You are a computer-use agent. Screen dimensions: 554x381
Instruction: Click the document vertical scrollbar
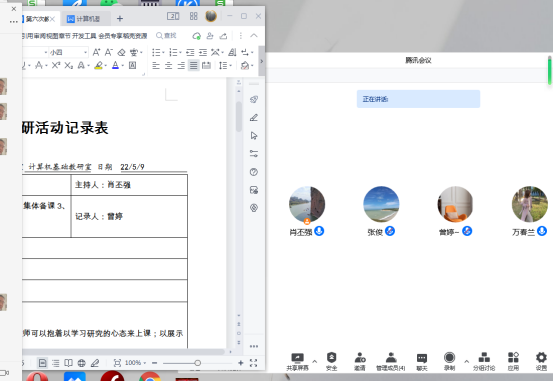click(239, 116)
